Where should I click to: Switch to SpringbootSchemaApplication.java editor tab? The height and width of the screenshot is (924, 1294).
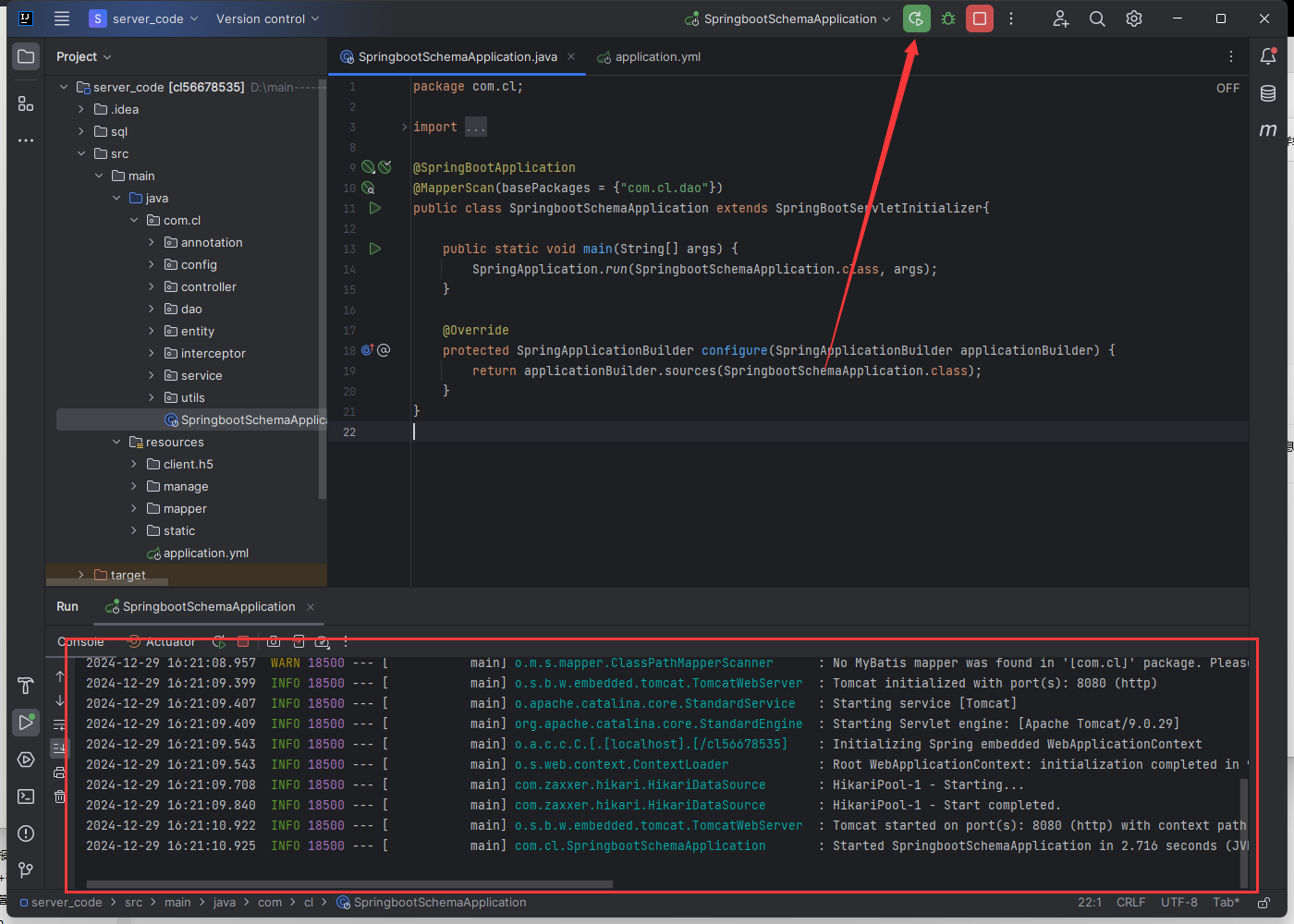click(x=458, y=56)
